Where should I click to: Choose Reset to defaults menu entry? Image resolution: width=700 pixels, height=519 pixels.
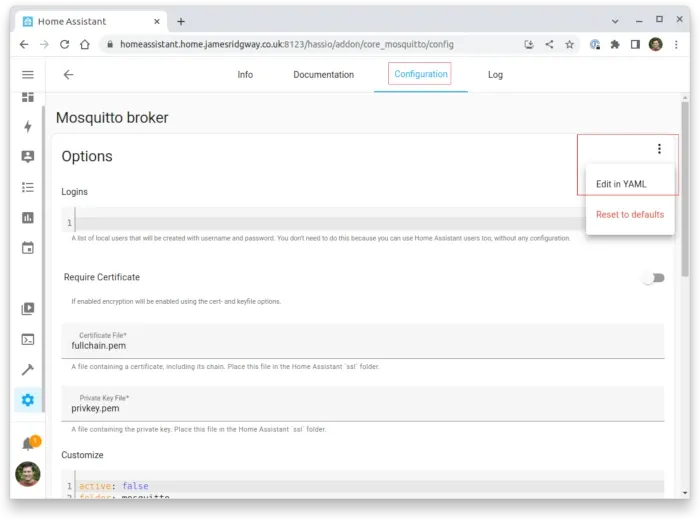click(x=629, y=215)
